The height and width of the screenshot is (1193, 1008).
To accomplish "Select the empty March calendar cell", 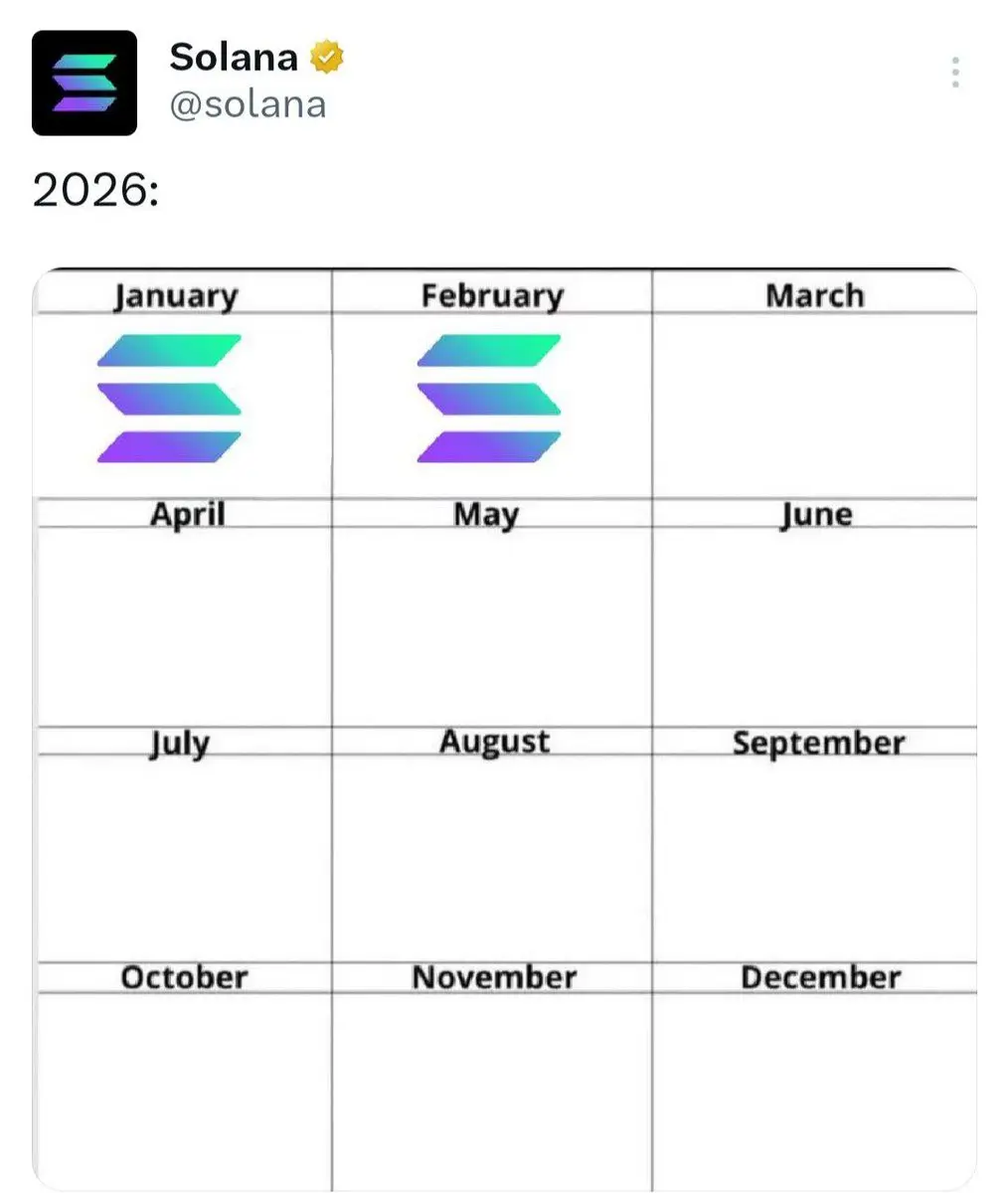I will 814,406.
